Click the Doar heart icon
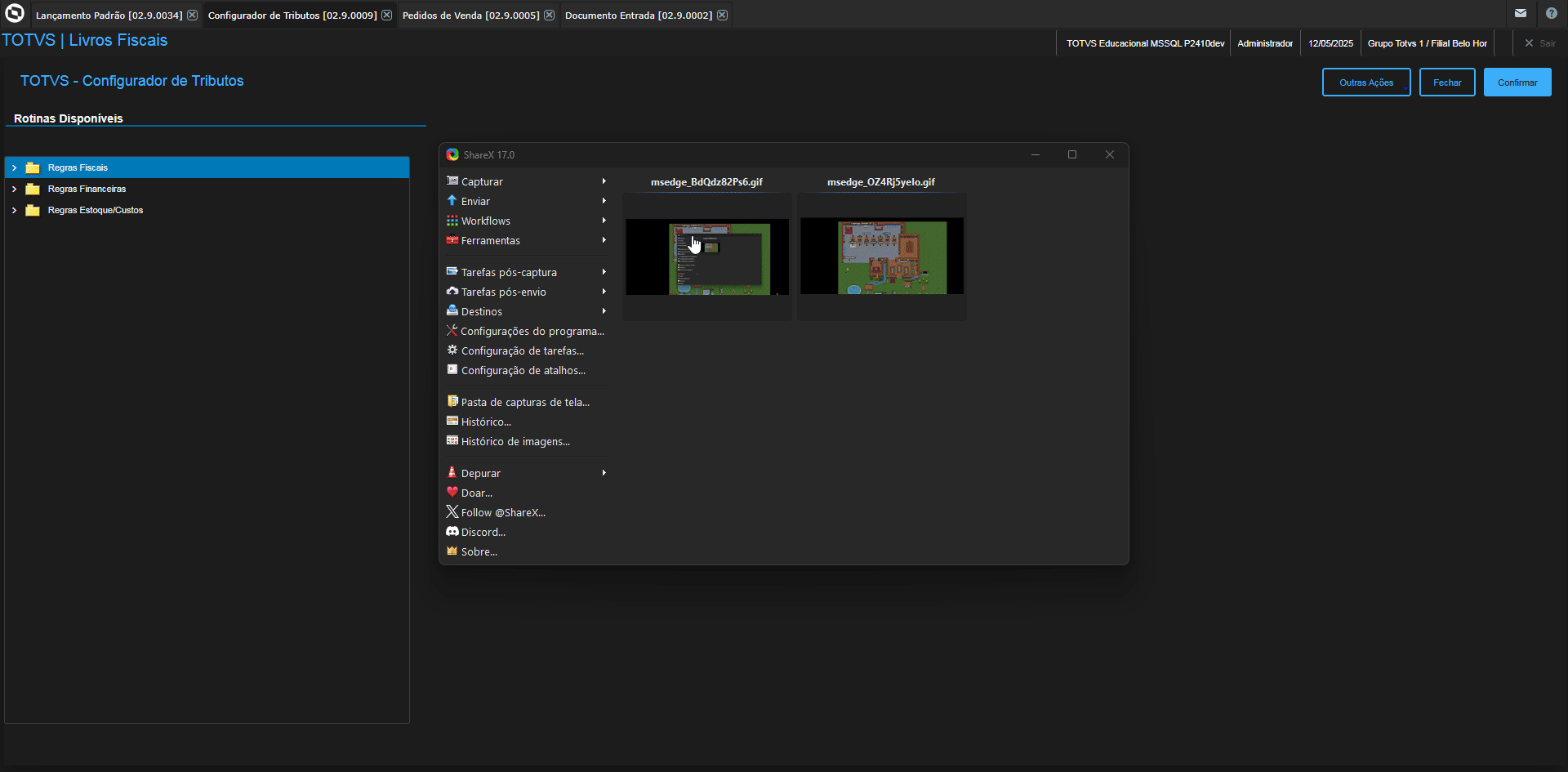 point(452,492)
